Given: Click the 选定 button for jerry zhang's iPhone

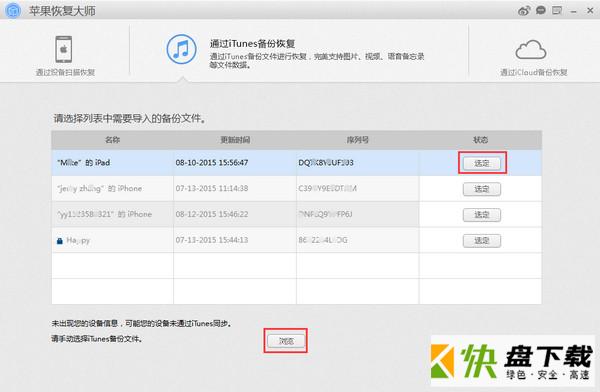Looking at the screenshot, I should click(x=482, y=189).
